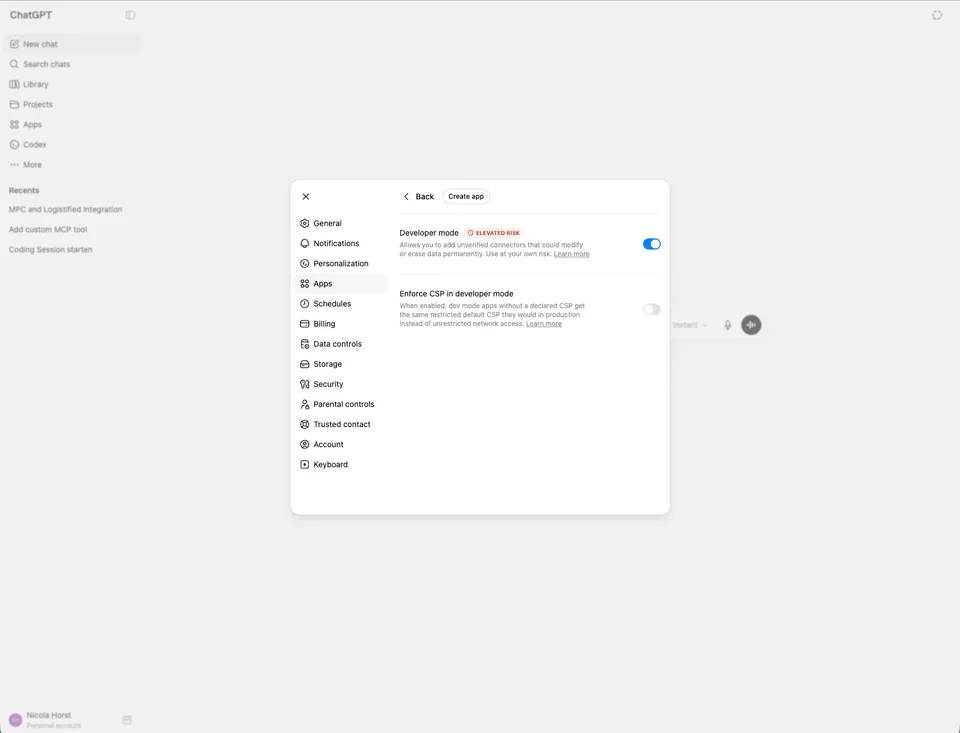This screenshot has width=960, height=733.
Task: Select Enforce CSP in developer mode heading
Action: tap(457, 294)
